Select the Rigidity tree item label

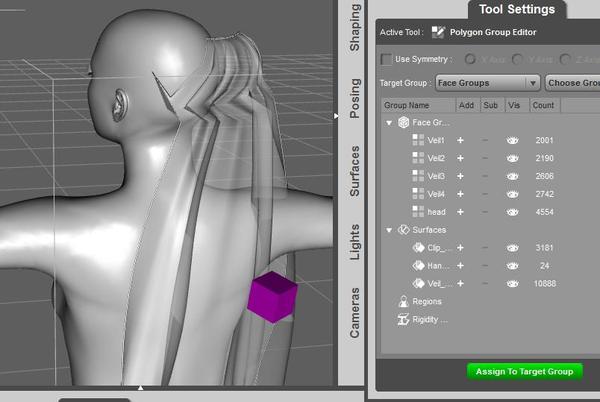click(x=429, y=320)
